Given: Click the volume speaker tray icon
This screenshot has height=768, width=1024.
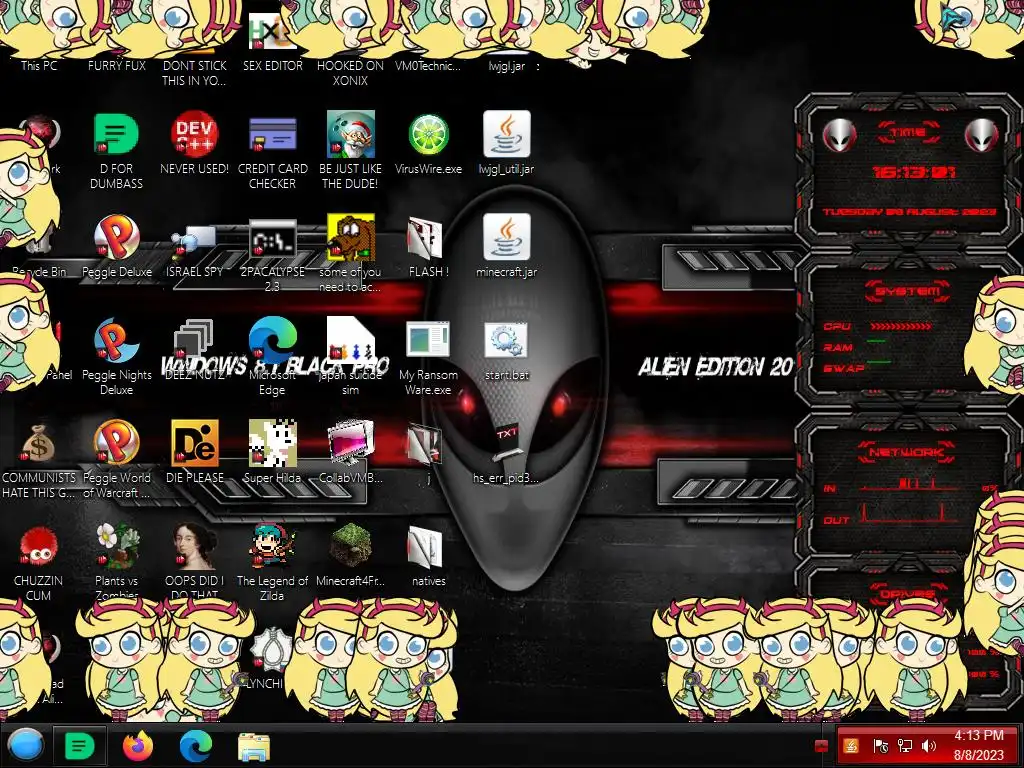Looking at the screenshot, I should coord(928,746).
